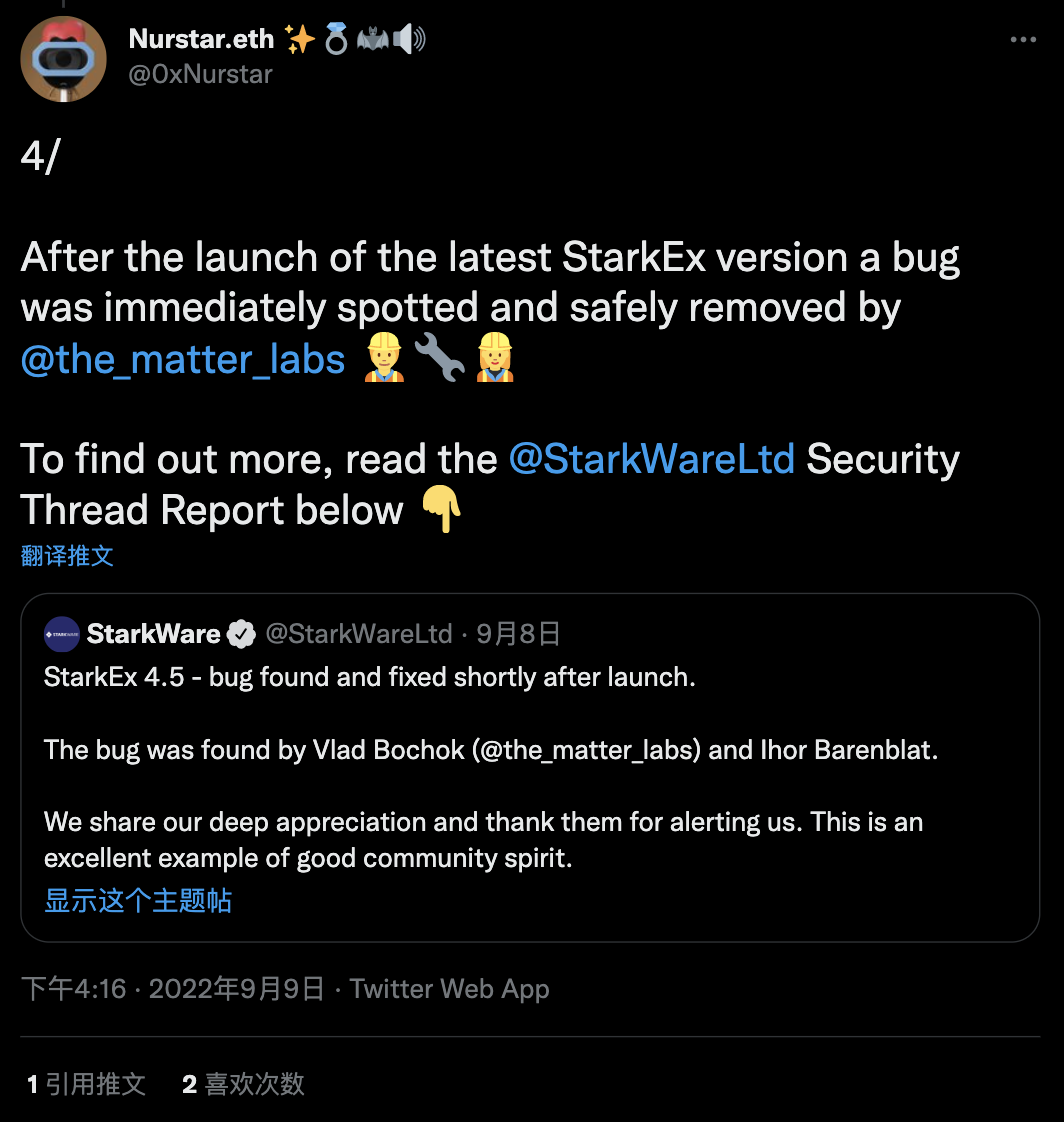Click the StarkWare logo avatar in quote
The width and height of the screenshot is (1064, 1122).
pos(62,634)
